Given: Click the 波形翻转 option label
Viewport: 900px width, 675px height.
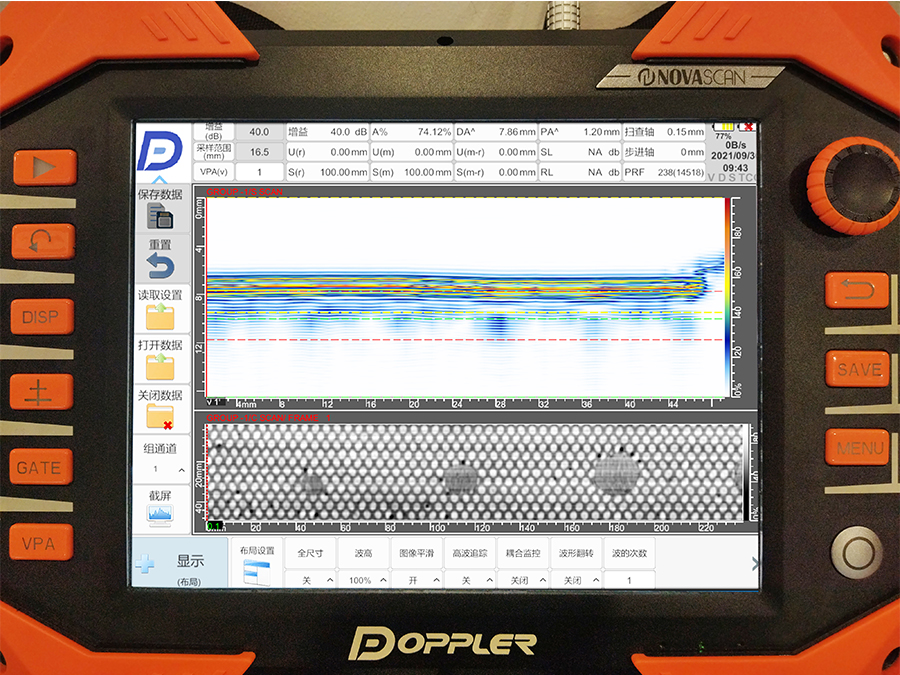Looking at the screenshot, I should (576, 553).
